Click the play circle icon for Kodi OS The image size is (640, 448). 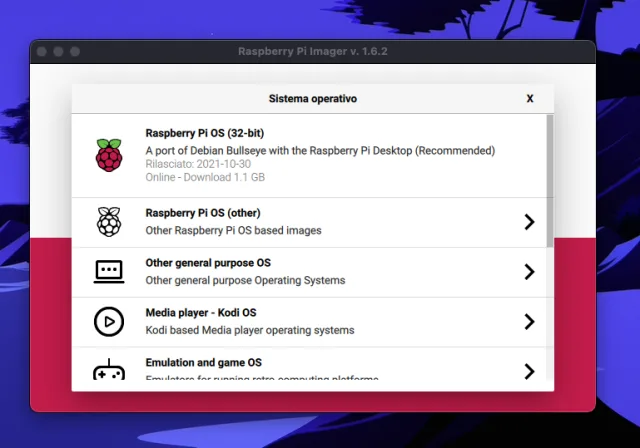tap(108, 321)
